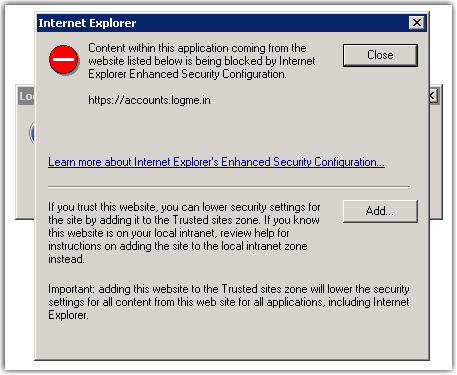This screenshot has height=375, width=457.
Task: Click the "Content within this application" message text
Action: [202, 61]
